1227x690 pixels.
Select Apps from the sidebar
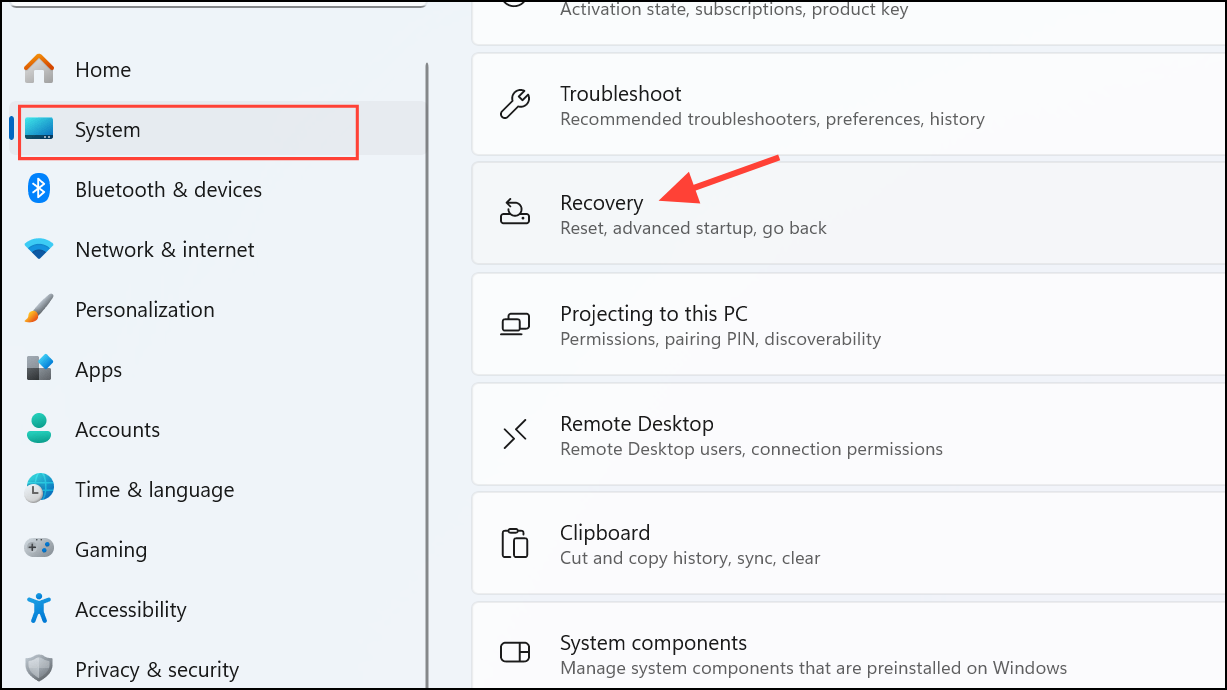tap(98, 369)
